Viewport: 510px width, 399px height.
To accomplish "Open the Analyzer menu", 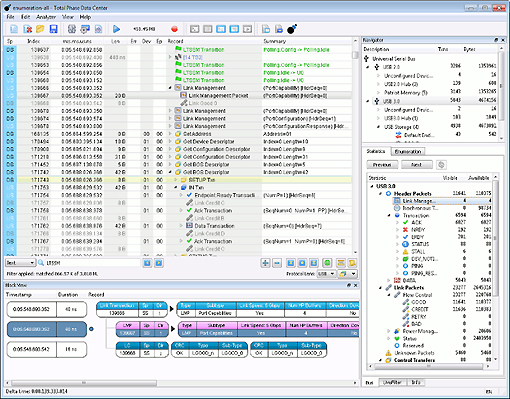I will click(46, 17).
